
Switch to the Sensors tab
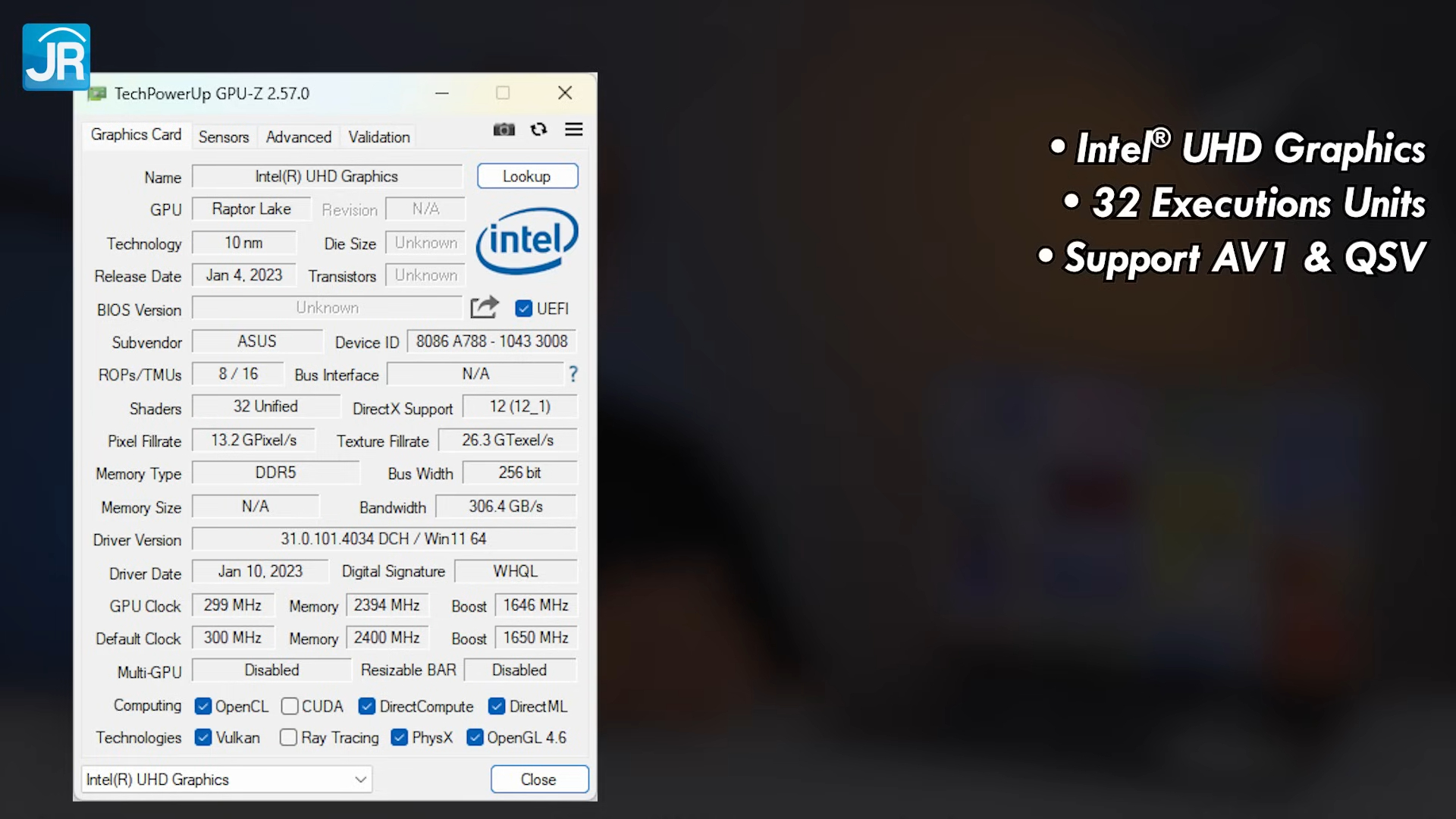(x=224, y=136)
